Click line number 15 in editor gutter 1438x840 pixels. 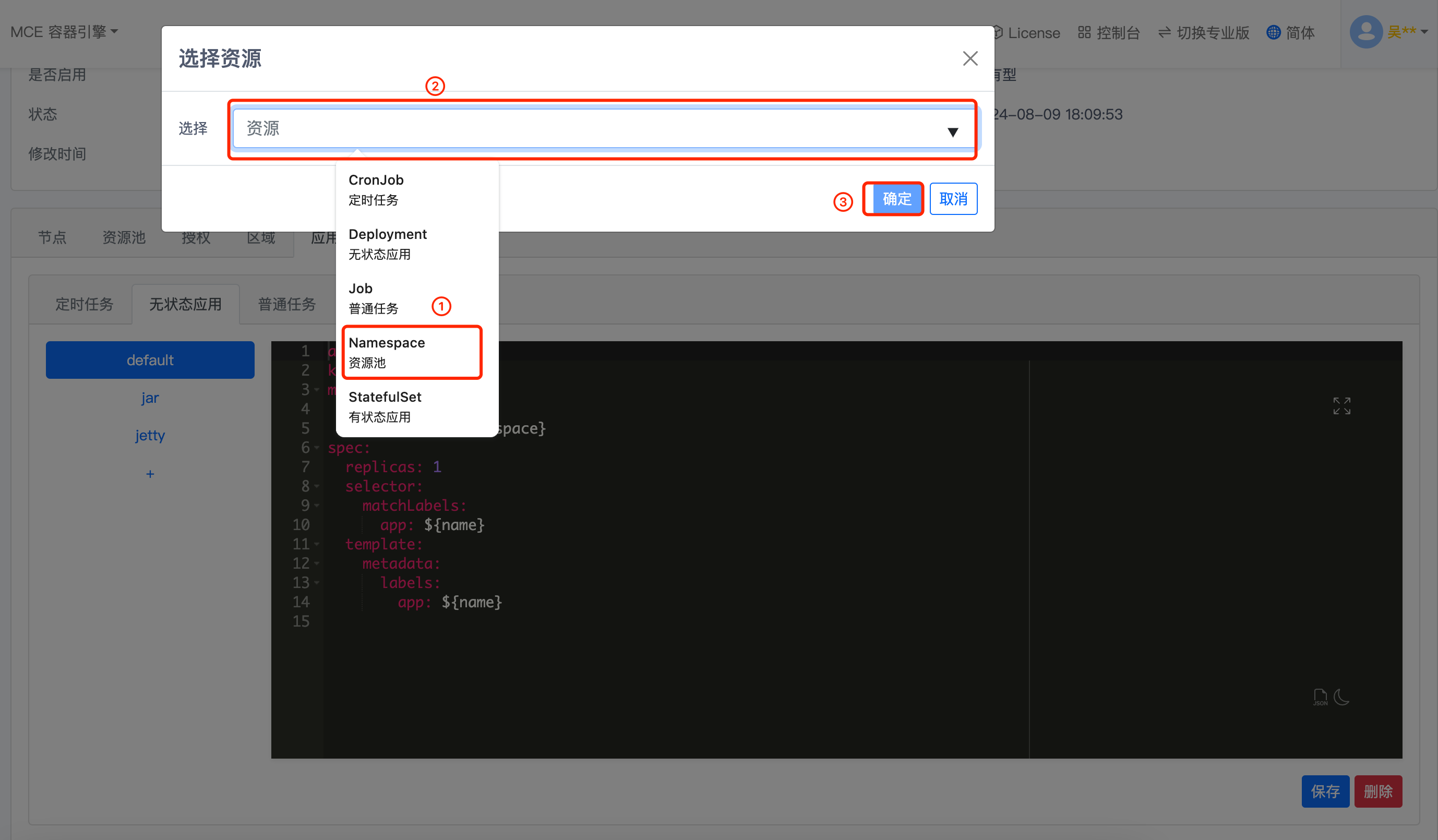tap(301, 621)
